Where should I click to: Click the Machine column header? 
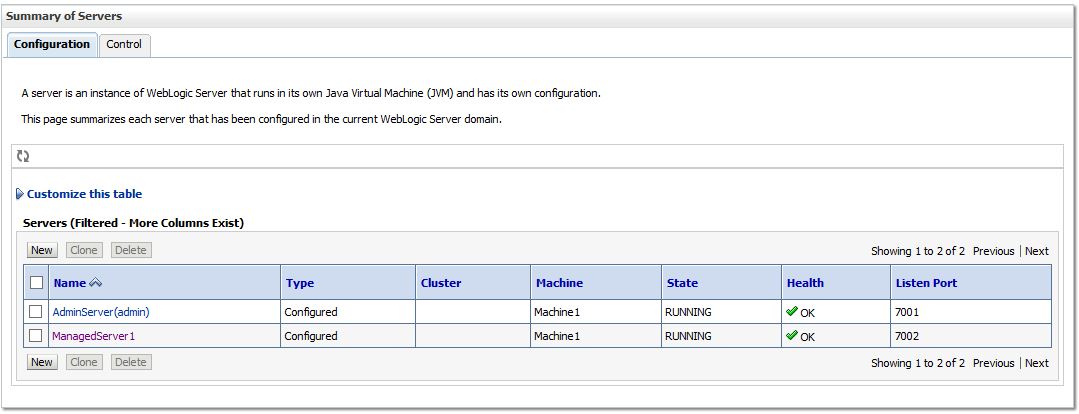click(559, 283)
